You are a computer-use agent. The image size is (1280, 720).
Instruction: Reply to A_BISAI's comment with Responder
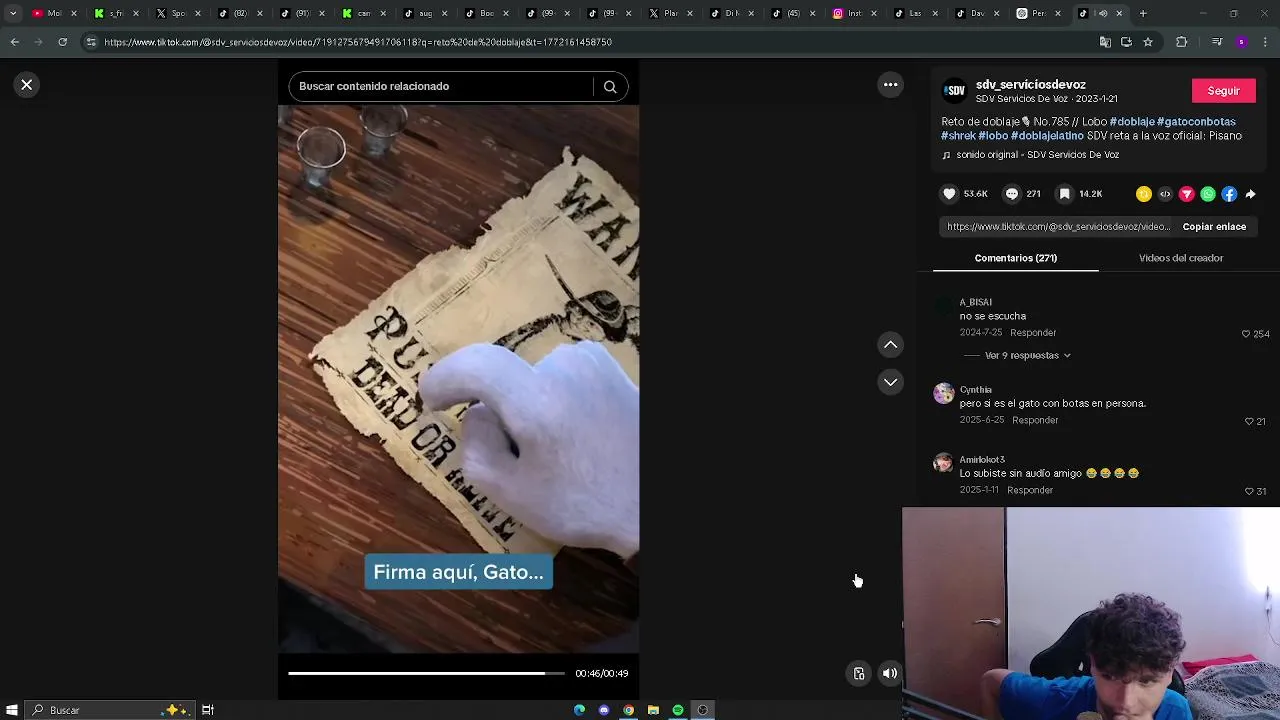[1033, 333]
